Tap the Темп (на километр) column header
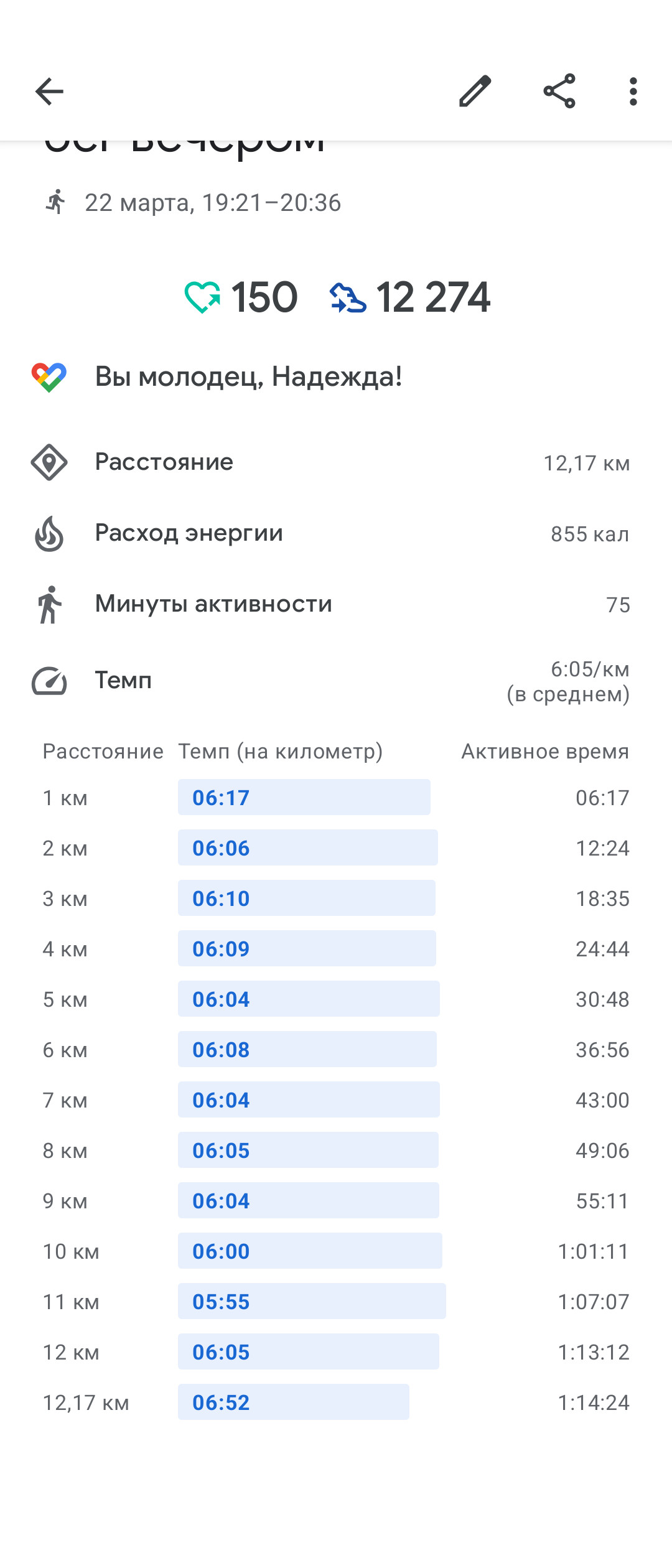The image size is (672, 1568). point(281,752)
